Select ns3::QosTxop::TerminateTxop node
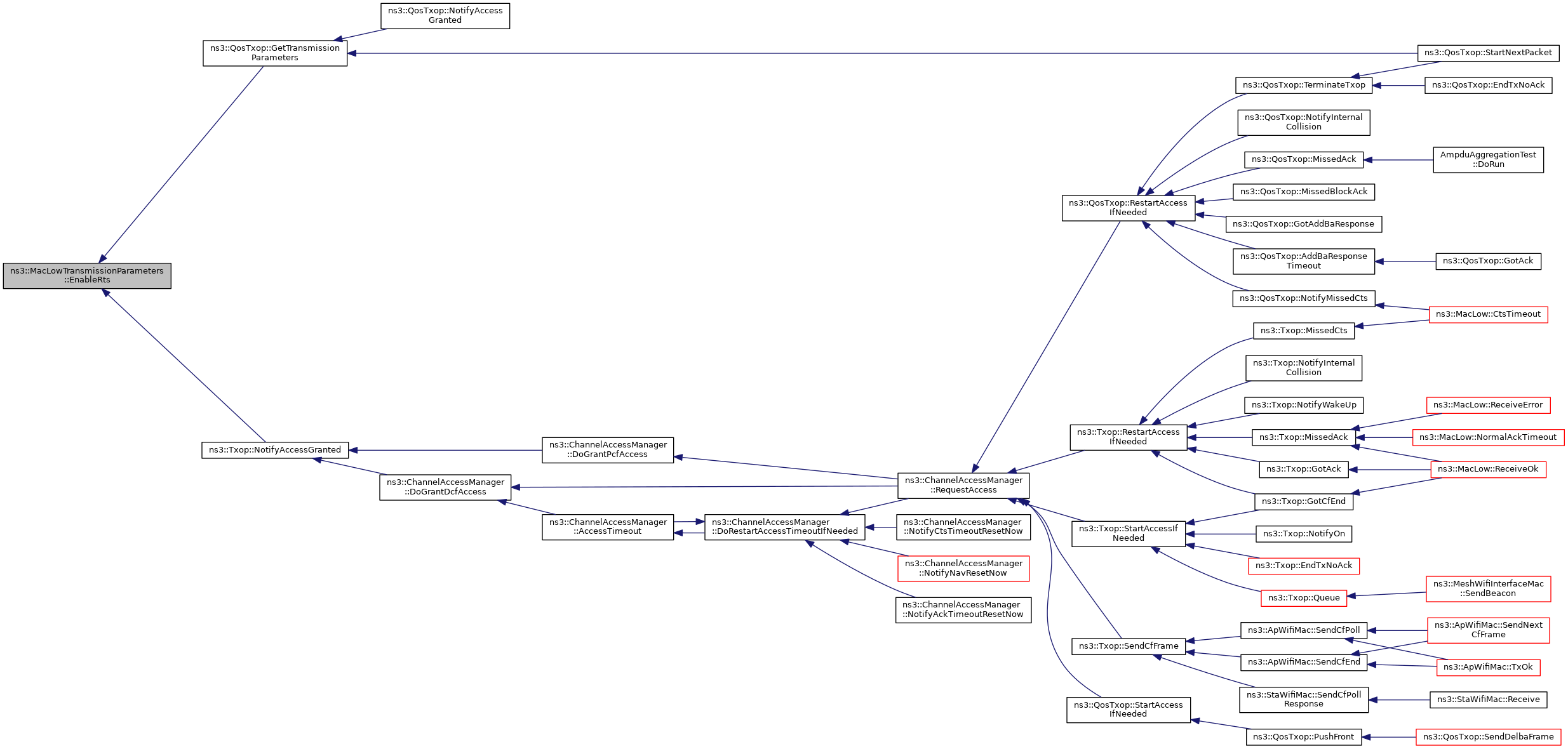 click(x=1303, y=86)
